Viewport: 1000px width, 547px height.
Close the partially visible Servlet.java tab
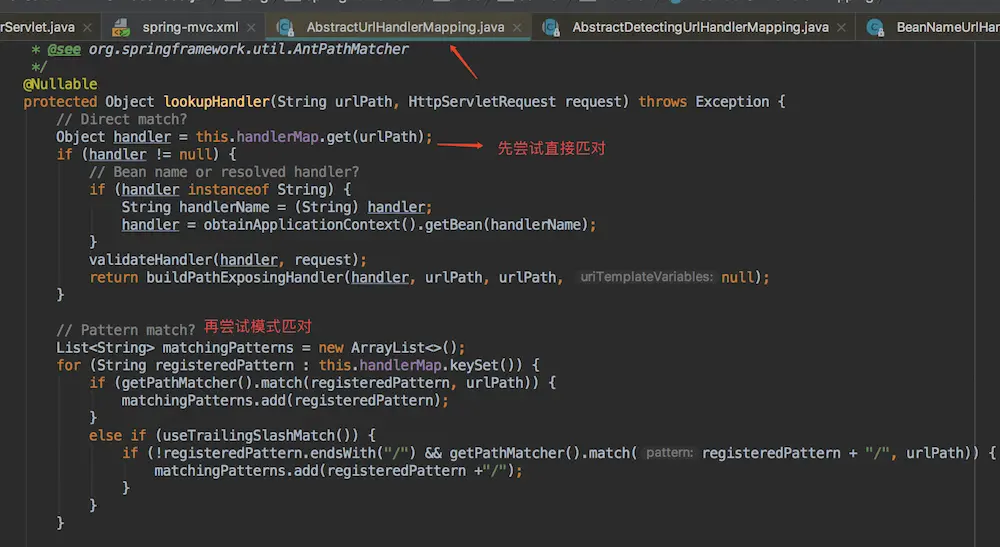point(87,27)
